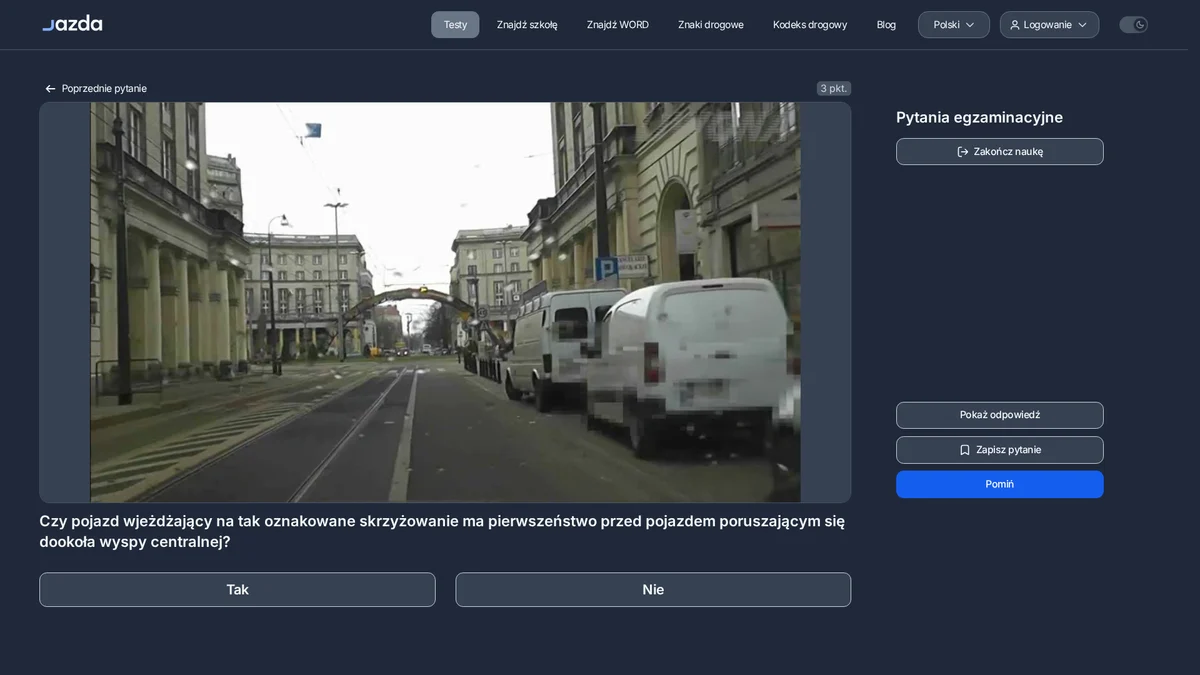Screen dimensions: 1200x675
Task: Toggle the dark mode moon switch
Action: pyautogui.click(x=1133, y=25)
